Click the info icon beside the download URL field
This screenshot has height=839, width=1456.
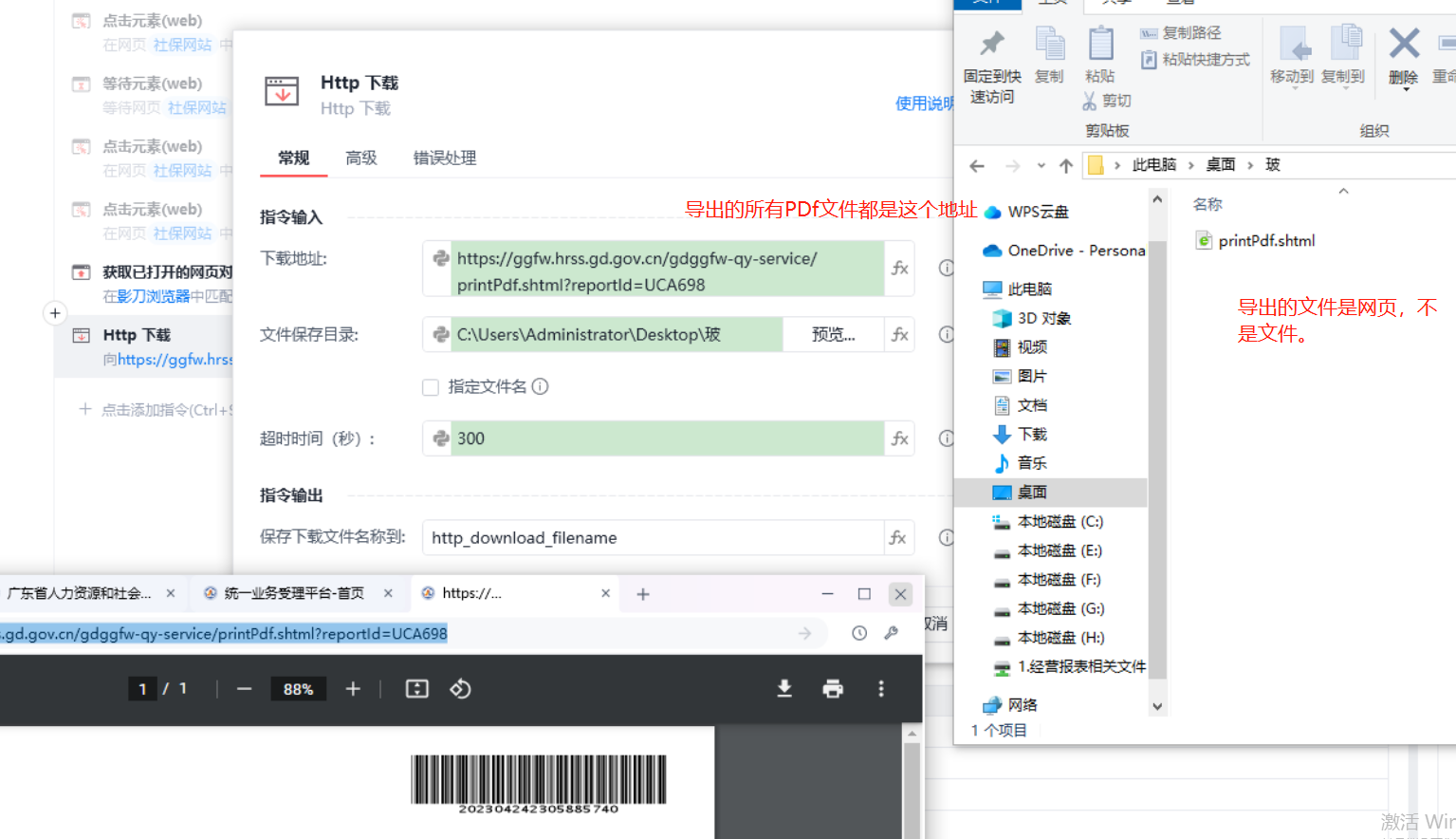point(946,269)
